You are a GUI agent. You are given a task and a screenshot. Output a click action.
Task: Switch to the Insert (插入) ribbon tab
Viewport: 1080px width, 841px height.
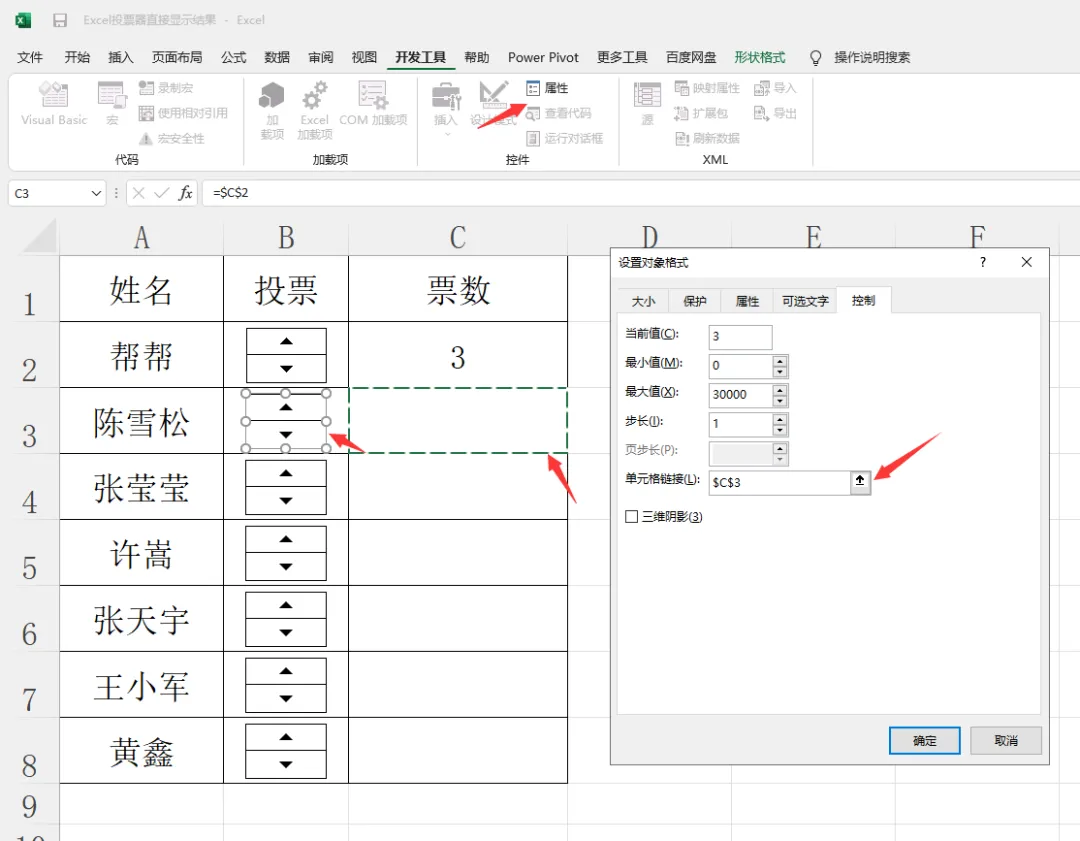click(x=121, y=57)
